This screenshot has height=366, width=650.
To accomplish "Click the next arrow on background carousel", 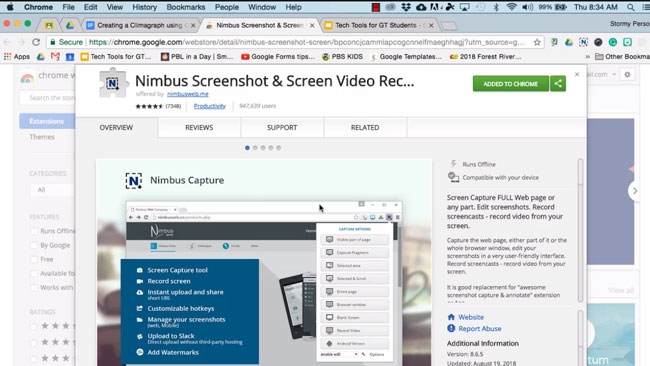I will coord(634,191).
